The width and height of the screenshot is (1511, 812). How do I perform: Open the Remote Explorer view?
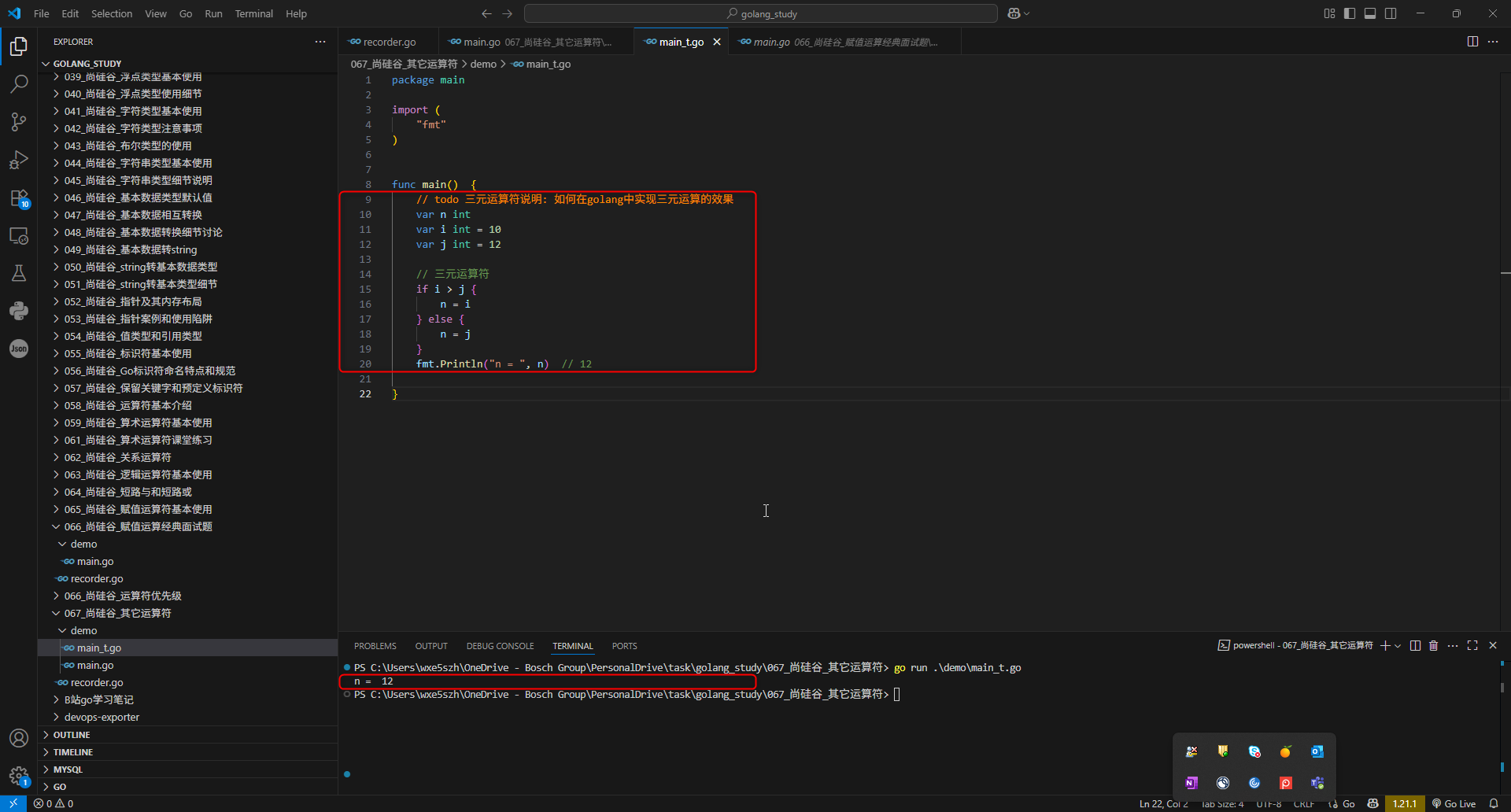click(19, 235)
